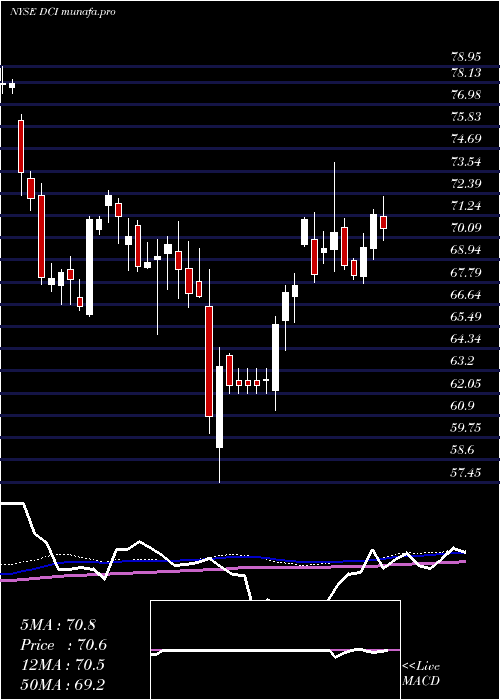Click the 73.54 price axis label
The width and height of the screenshot is (500, 700).
[x=466, y=161]
